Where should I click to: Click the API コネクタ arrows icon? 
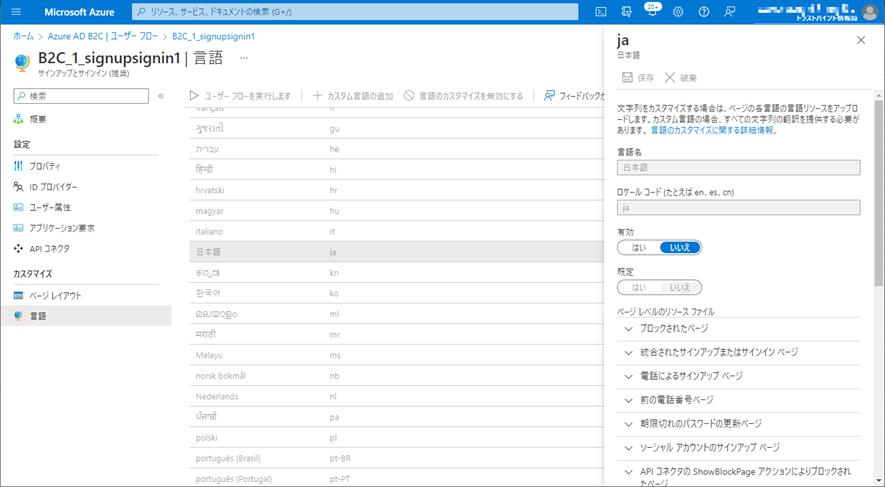(19, 248)
